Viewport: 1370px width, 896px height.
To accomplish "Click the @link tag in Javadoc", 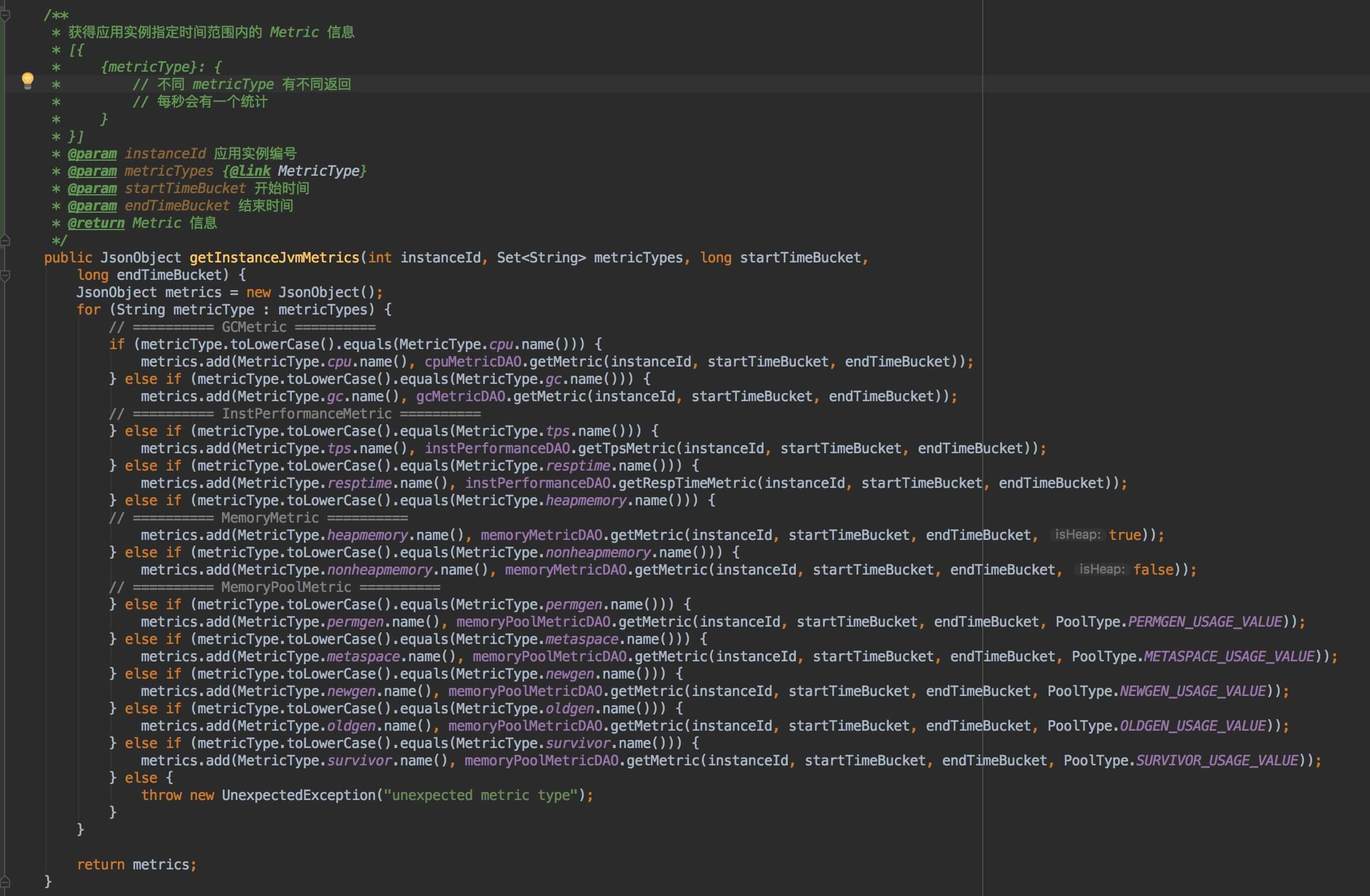I will click(250, 171).
